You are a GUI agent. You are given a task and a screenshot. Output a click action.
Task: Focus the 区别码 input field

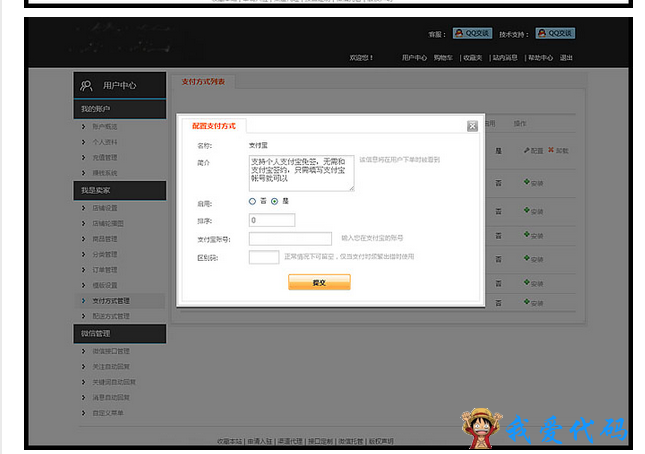pyautogui.click(x=264, y=257)
